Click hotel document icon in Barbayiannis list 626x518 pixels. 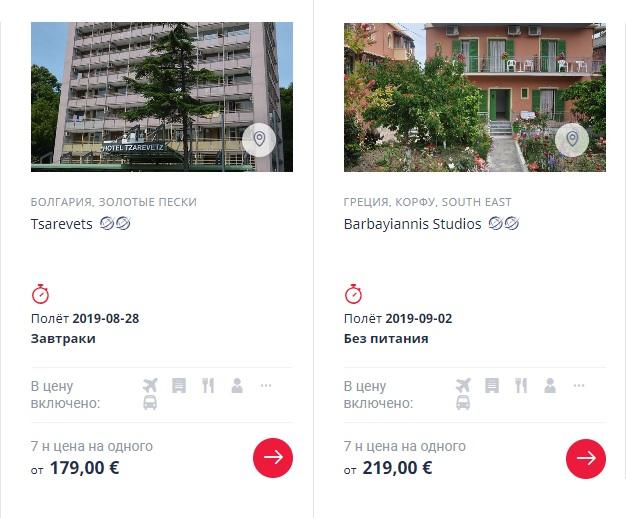click(492, 385)
